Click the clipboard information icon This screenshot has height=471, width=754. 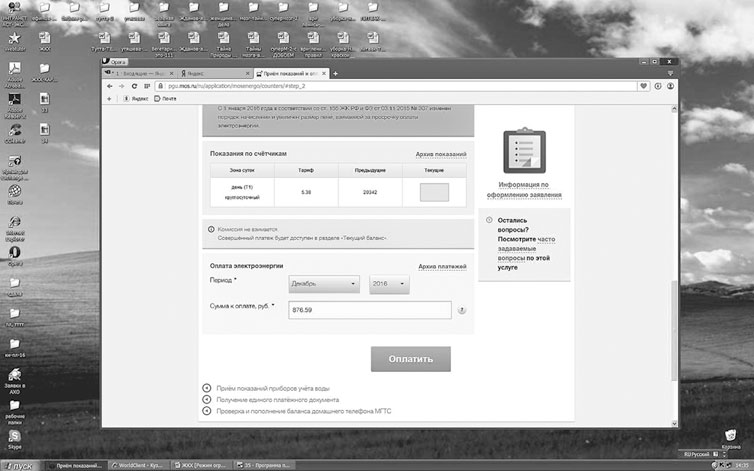[x=524, y=150]
